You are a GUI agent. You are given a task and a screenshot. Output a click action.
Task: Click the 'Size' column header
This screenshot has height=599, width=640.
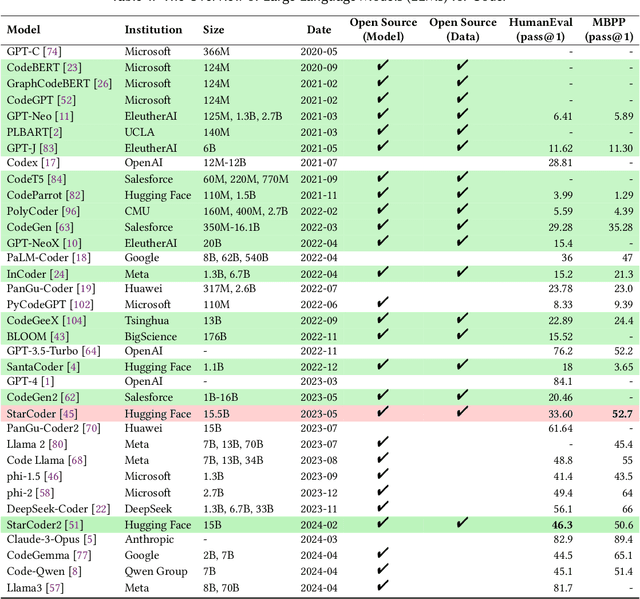tap(213, 29)
